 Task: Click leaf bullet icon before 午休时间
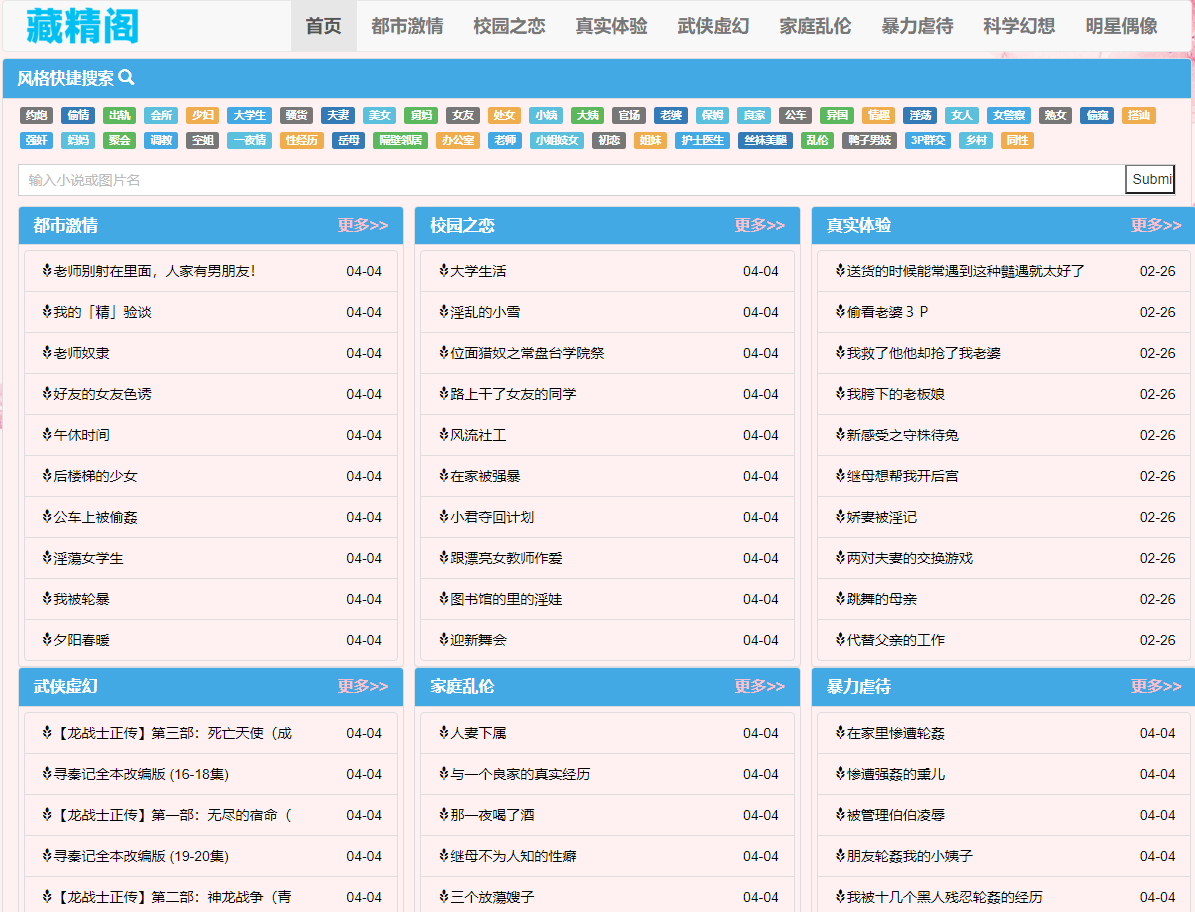tap(47, 435)
